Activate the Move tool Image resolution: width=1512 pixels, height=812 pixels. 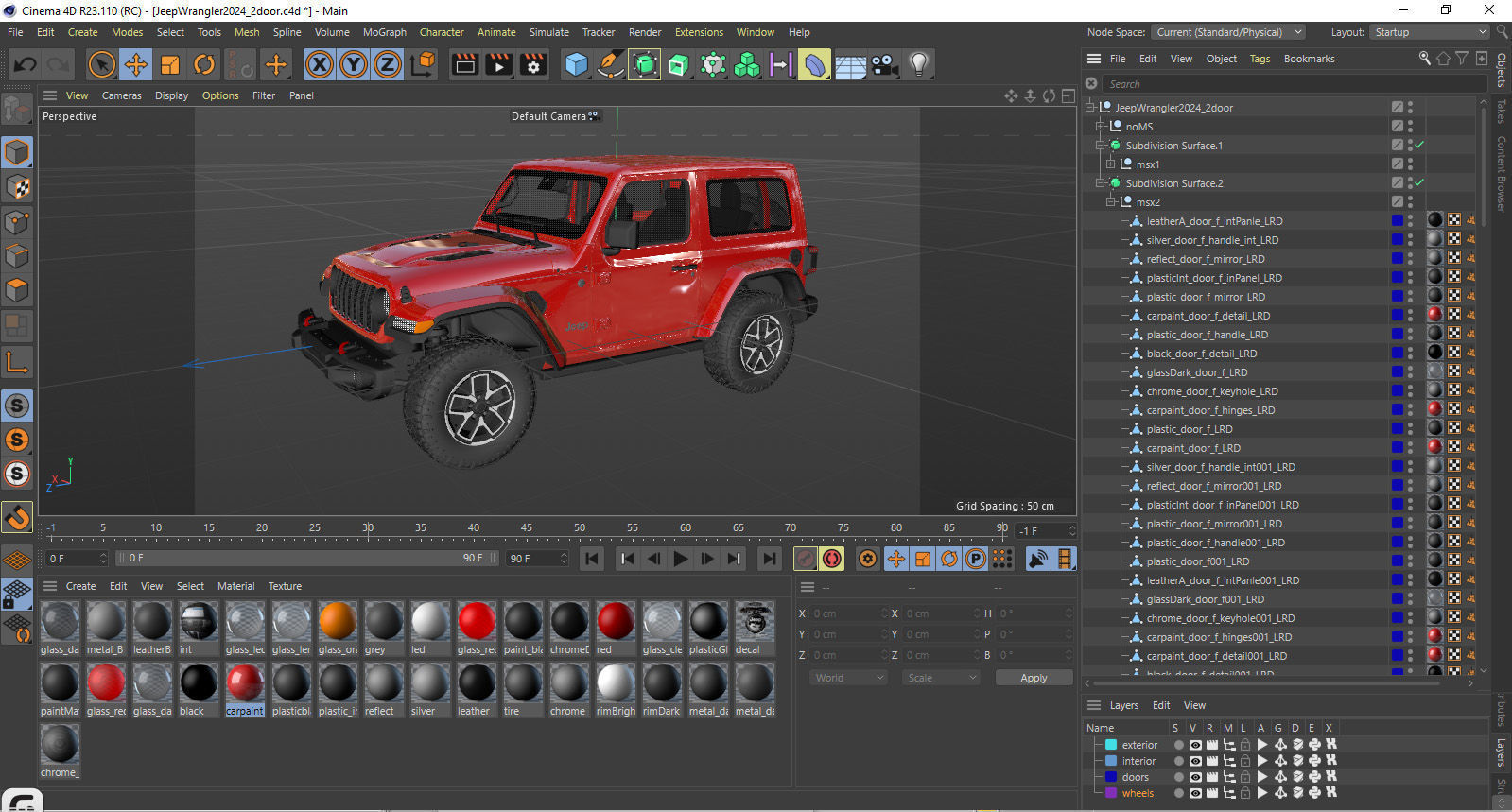136,64
